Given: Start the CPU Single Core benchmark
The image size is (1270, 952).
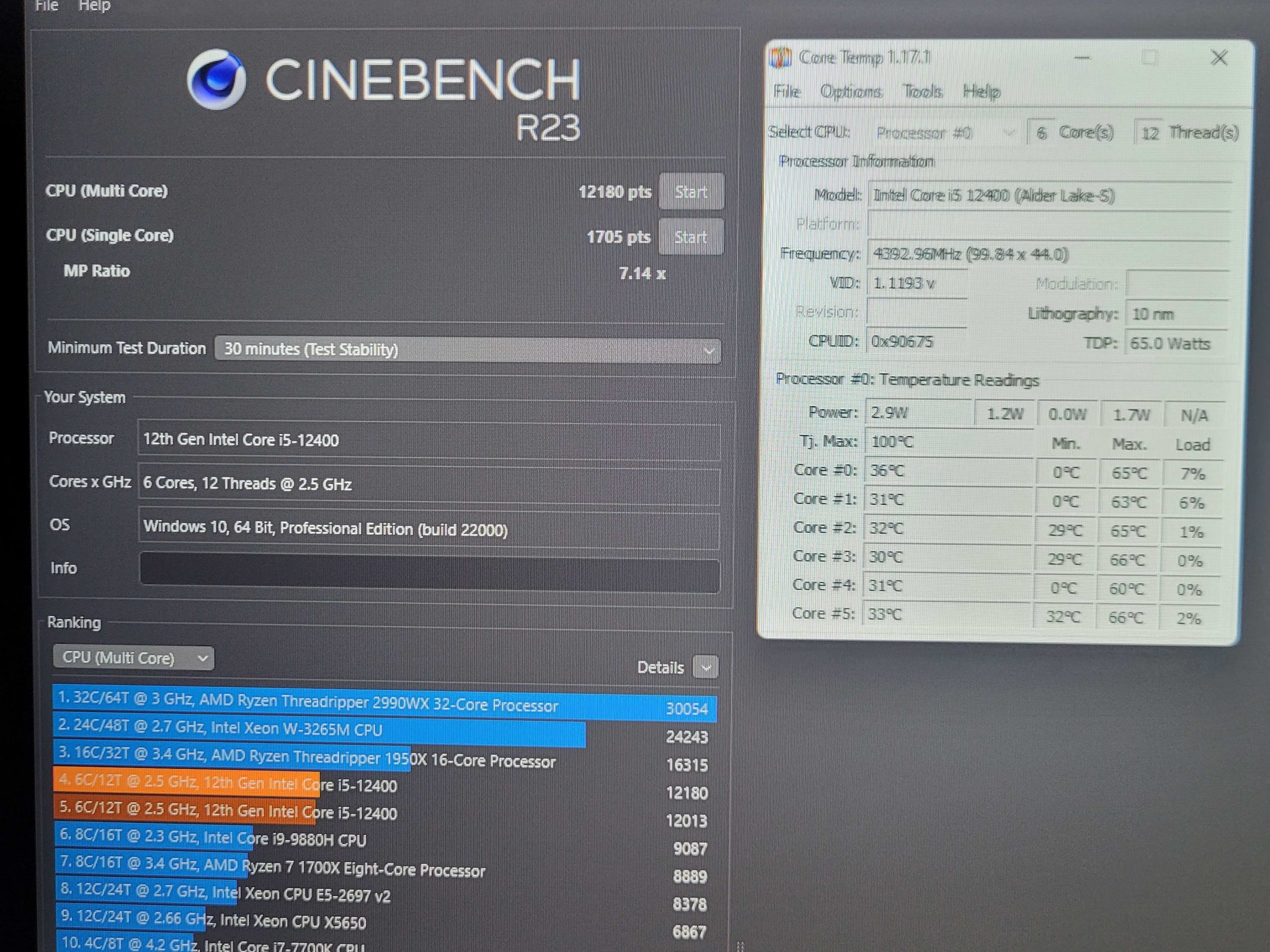Looking at the screenshot, I should [x=691, y=237].
